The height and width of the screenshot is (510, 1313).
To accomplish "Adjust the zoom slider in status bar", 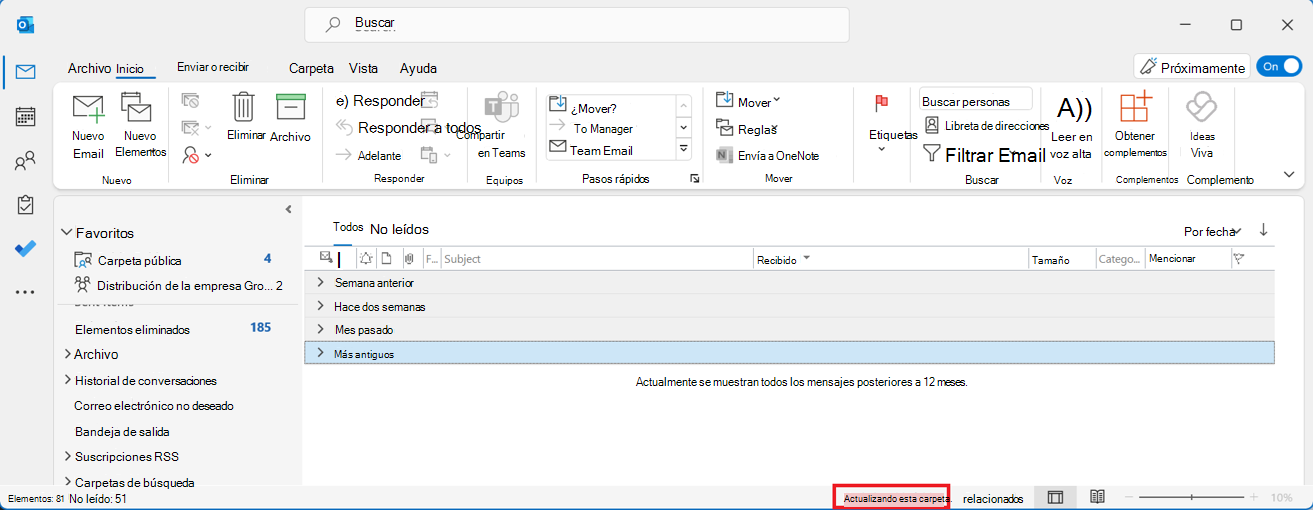I will [1192, 497].
